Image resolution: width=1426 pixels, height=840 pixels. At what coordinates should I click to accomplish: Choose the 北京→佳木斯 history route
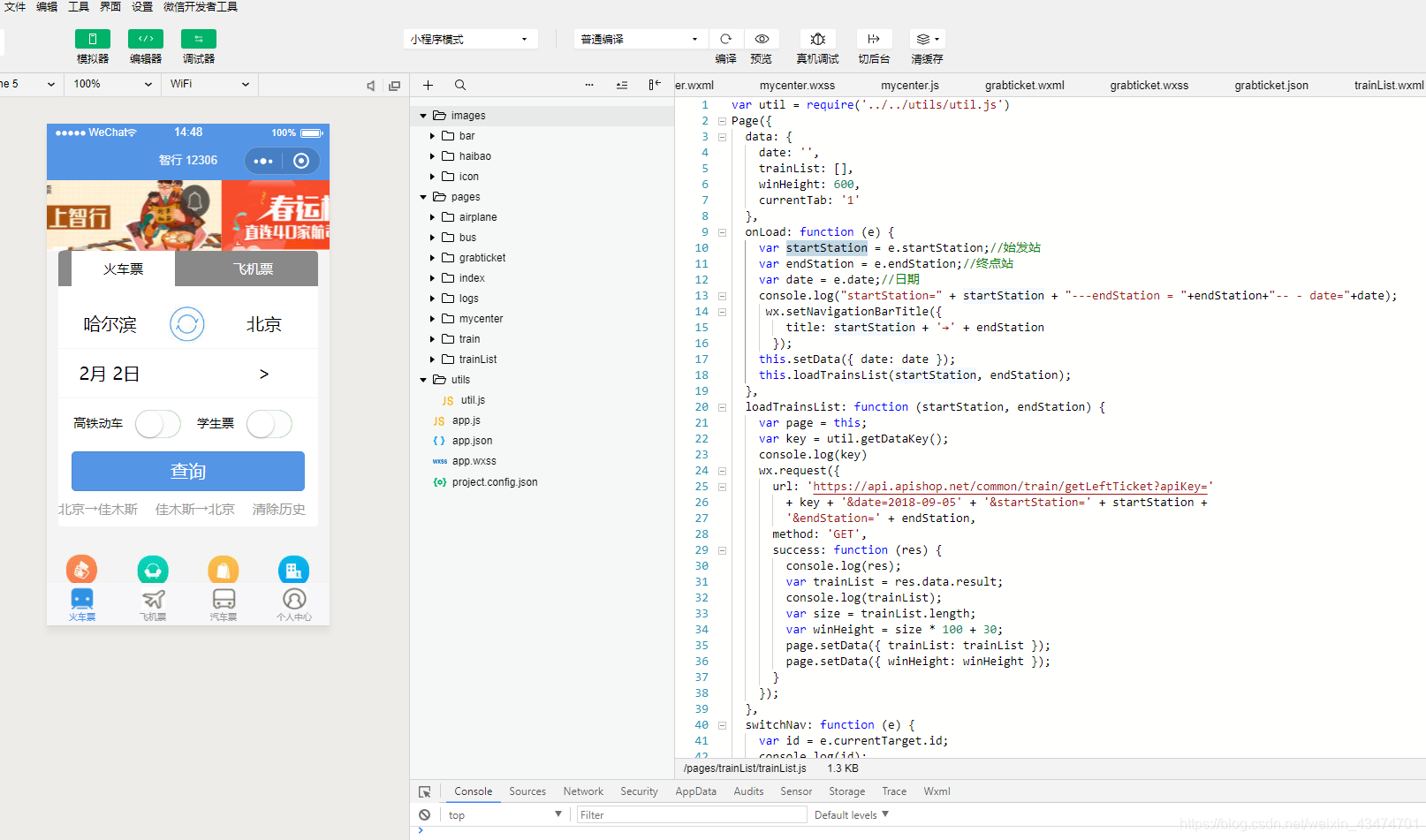[x=98, y=510]
